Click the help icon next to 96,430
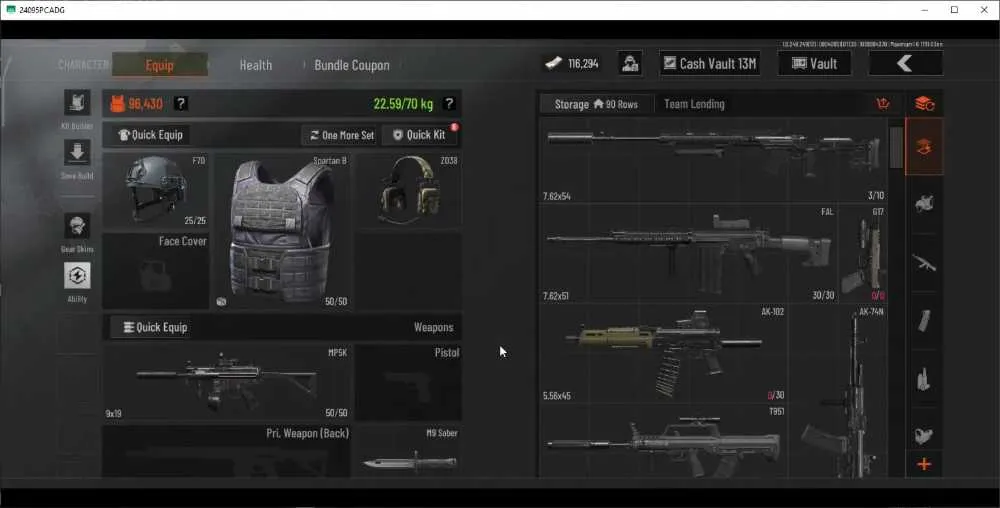This screenshot has width=1000, height=508. (181, 103)
